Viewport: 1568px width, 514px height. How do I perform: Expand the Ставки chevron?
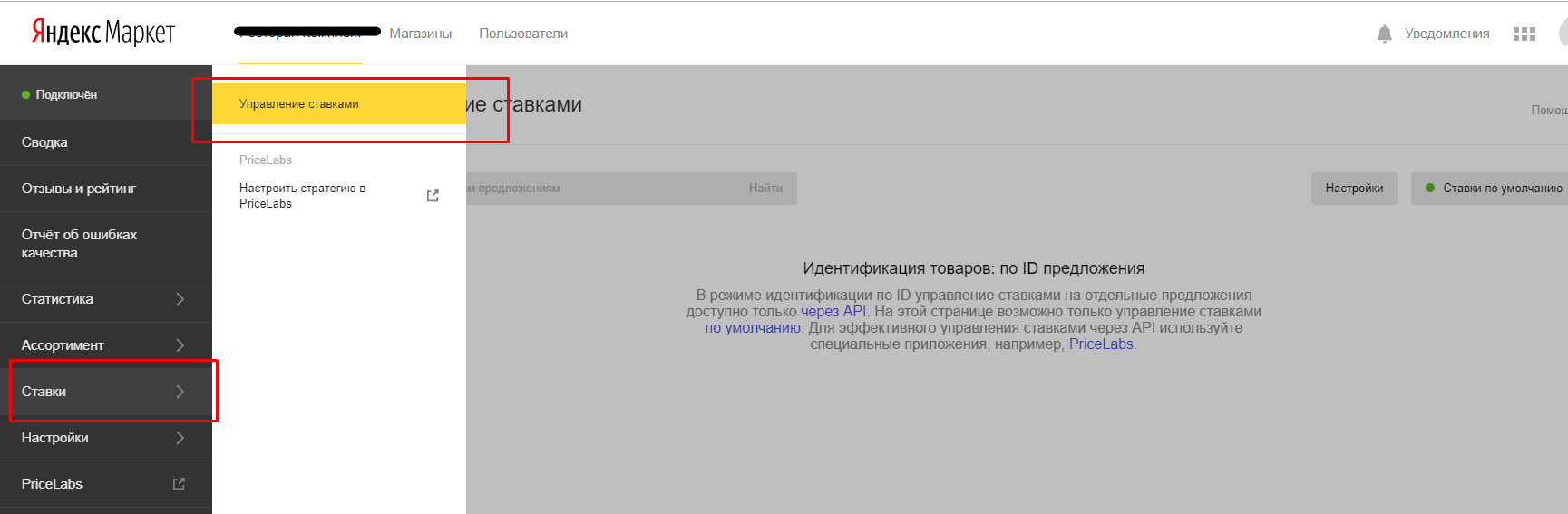(x=180, y=392)
